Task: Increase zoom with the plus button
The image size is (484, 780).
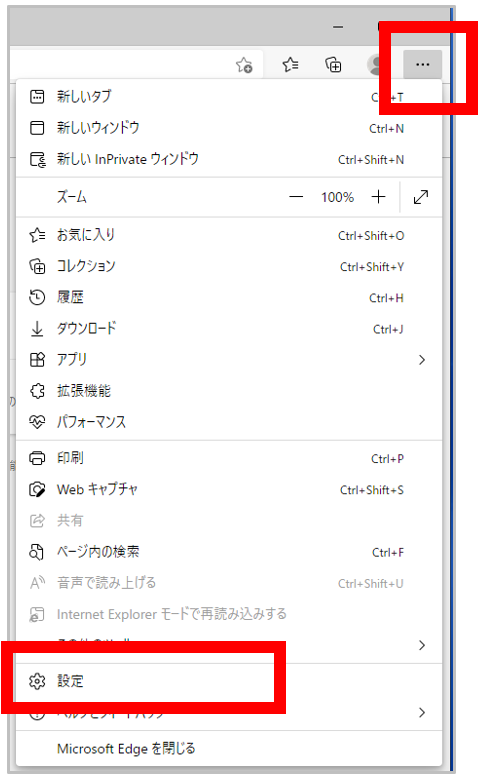Action: tap(379, 197)
